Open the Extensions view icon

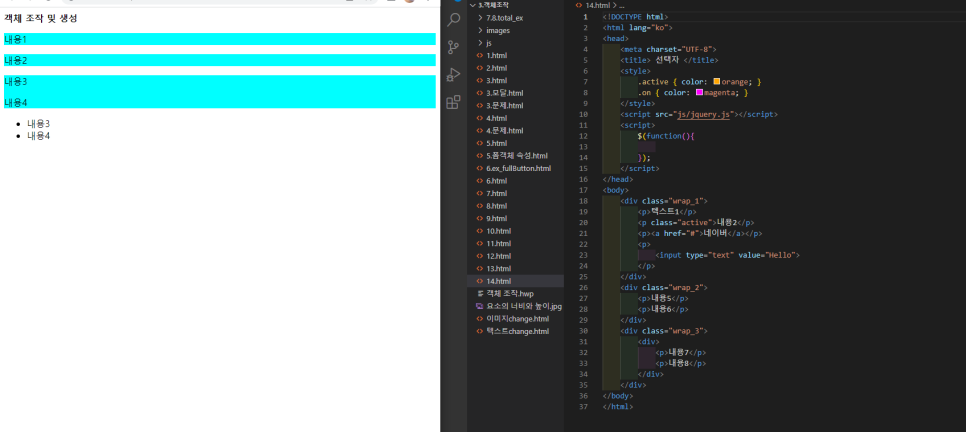[453, 102]
